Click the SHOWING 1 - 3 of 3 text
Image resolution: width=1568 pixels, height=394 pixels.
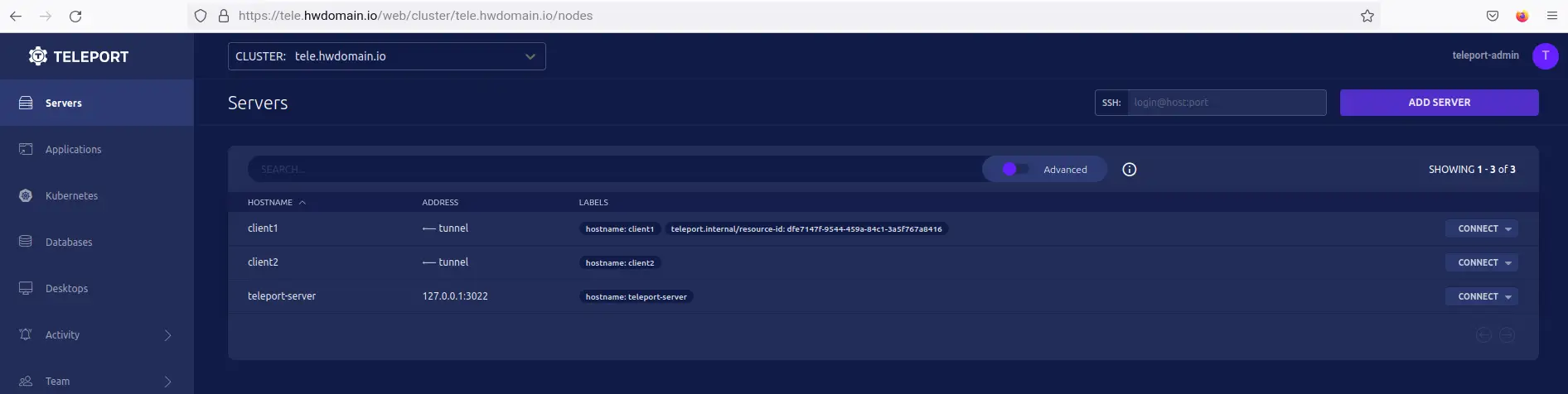[1472, 169]
